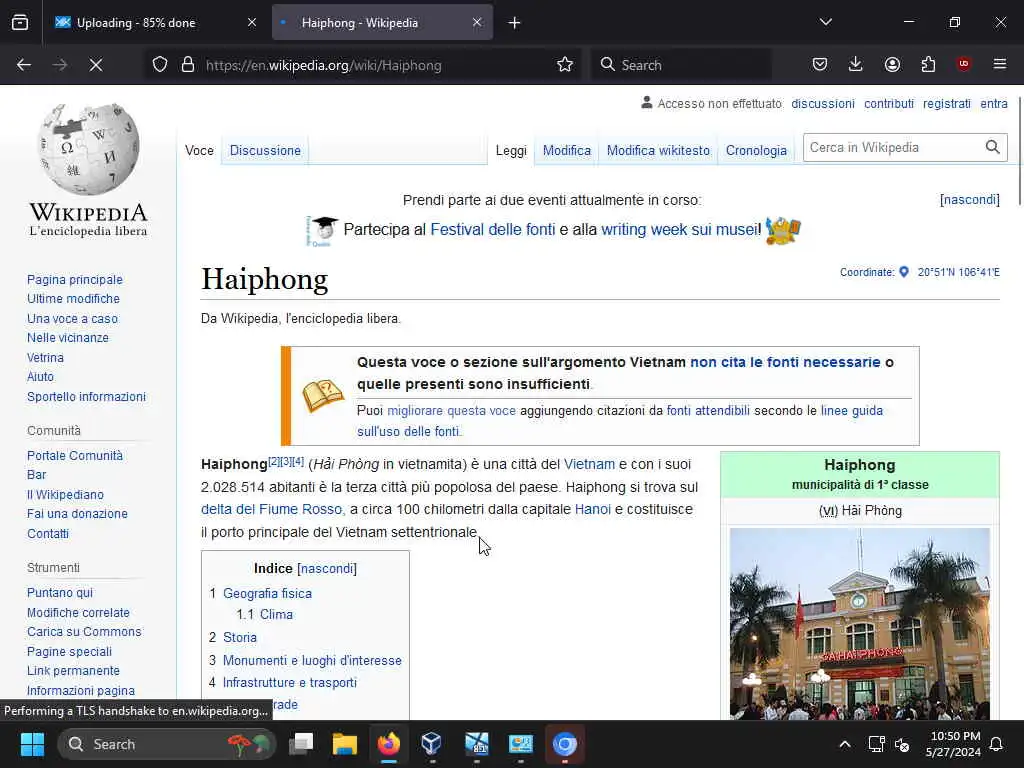Viewport: 1024px width, 768px height.
Task: Click the Firefox taskbar icon
Action: coord(389,744)
